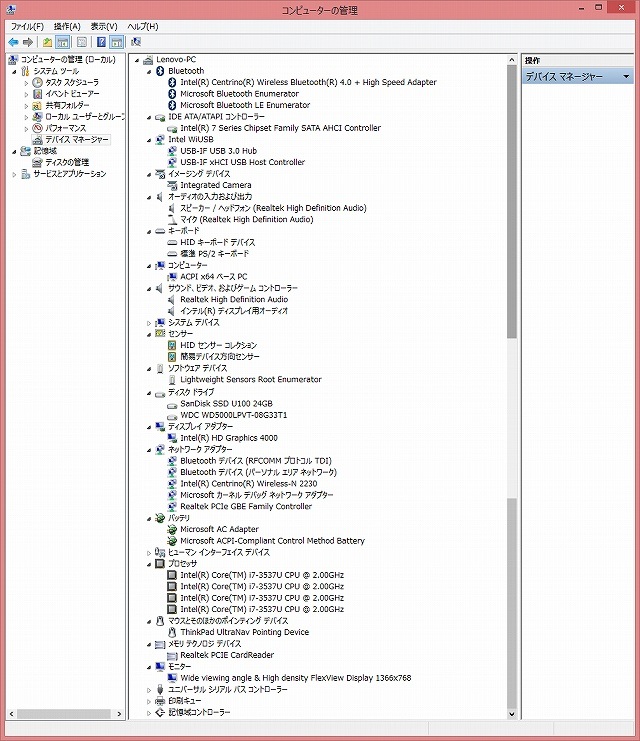Select Shared Folders (共有フォルダー) in left tree
This screenshot has width=640, height=741.
coord(68,105)
